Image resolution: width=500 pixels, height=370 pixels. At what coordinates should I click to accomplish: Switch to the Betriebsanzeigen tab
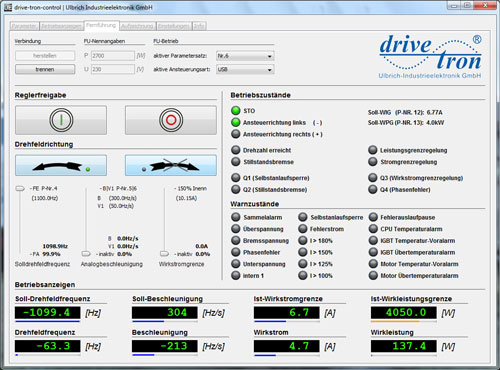coord(61,26)
